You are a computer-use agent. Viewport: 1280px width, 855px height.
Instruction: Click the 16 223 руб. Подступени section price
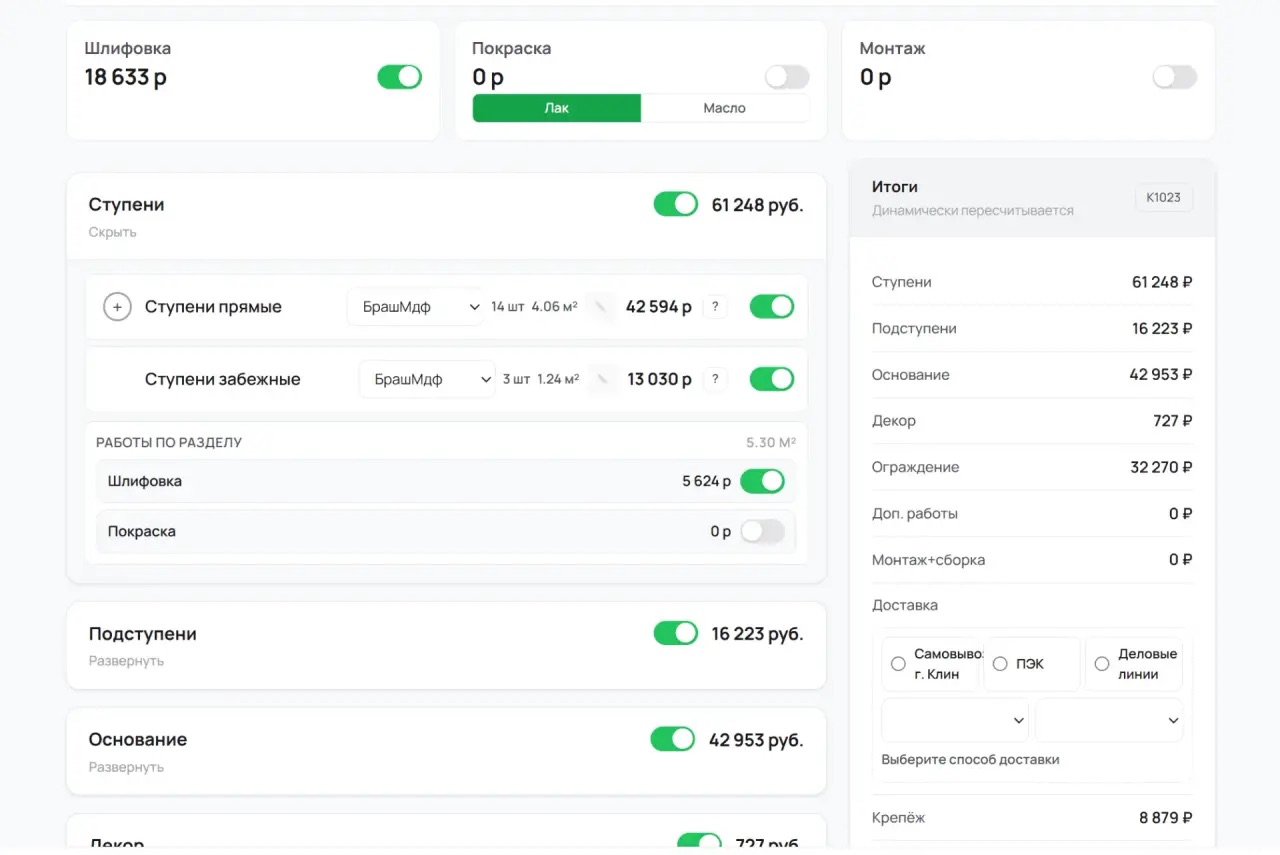click(x=757, y=633)
